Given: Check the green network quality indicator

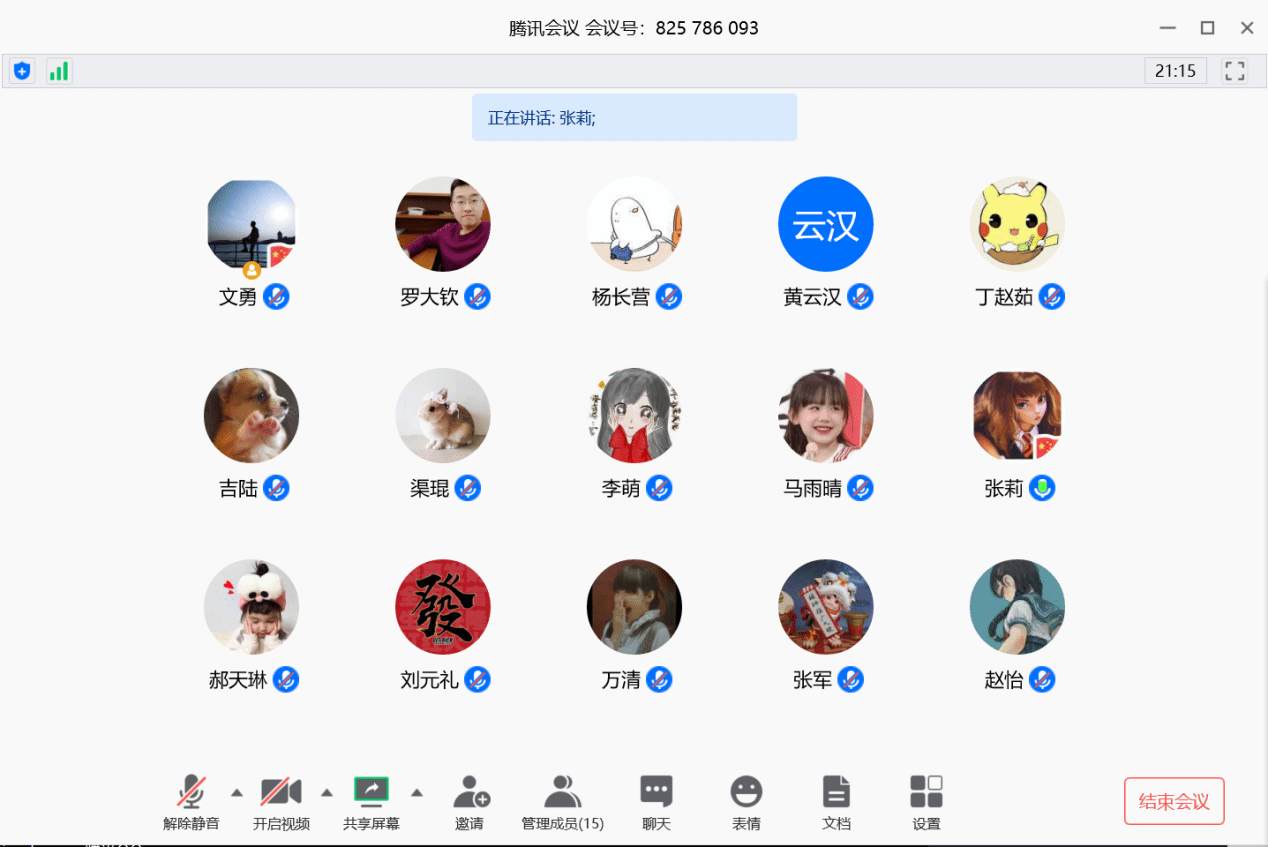Looking at the screenshot, I should tap(58, 70).
